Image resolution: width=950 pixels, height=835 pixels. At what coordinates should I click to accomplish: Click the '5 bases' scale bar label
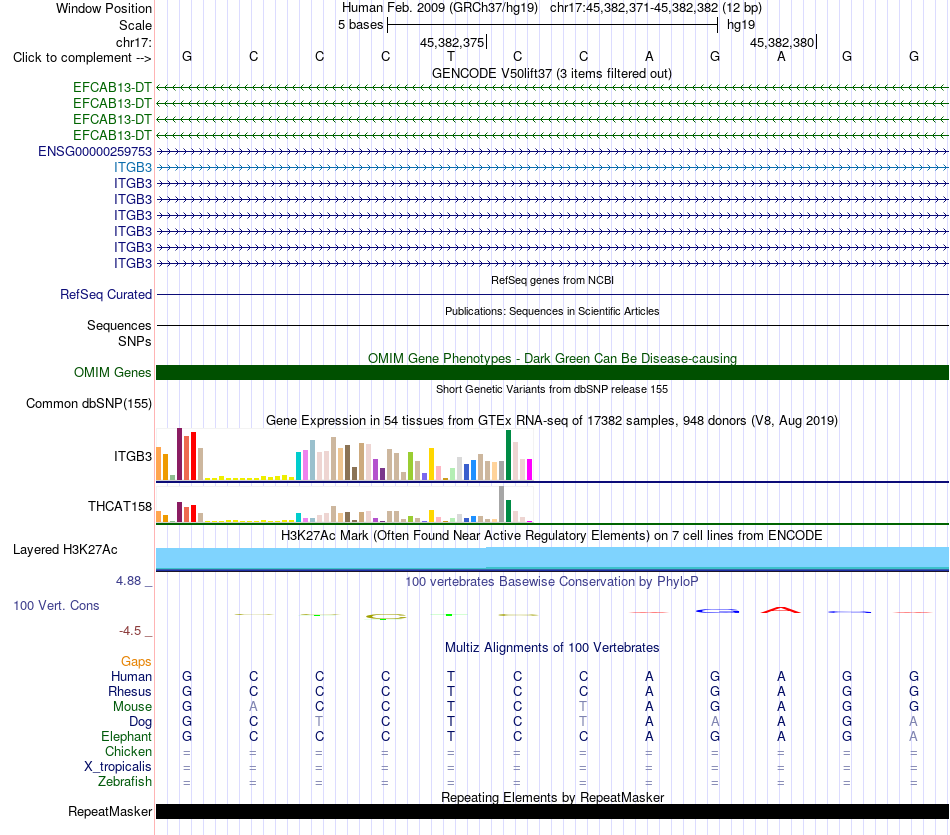pyautogui.click(x=360, y=25)
